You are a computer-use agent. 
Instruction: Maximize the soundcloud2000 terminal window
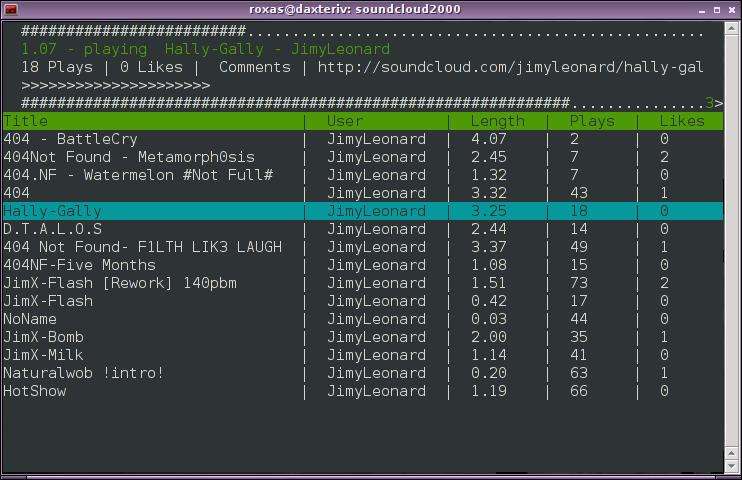click(x=717, y=10)
